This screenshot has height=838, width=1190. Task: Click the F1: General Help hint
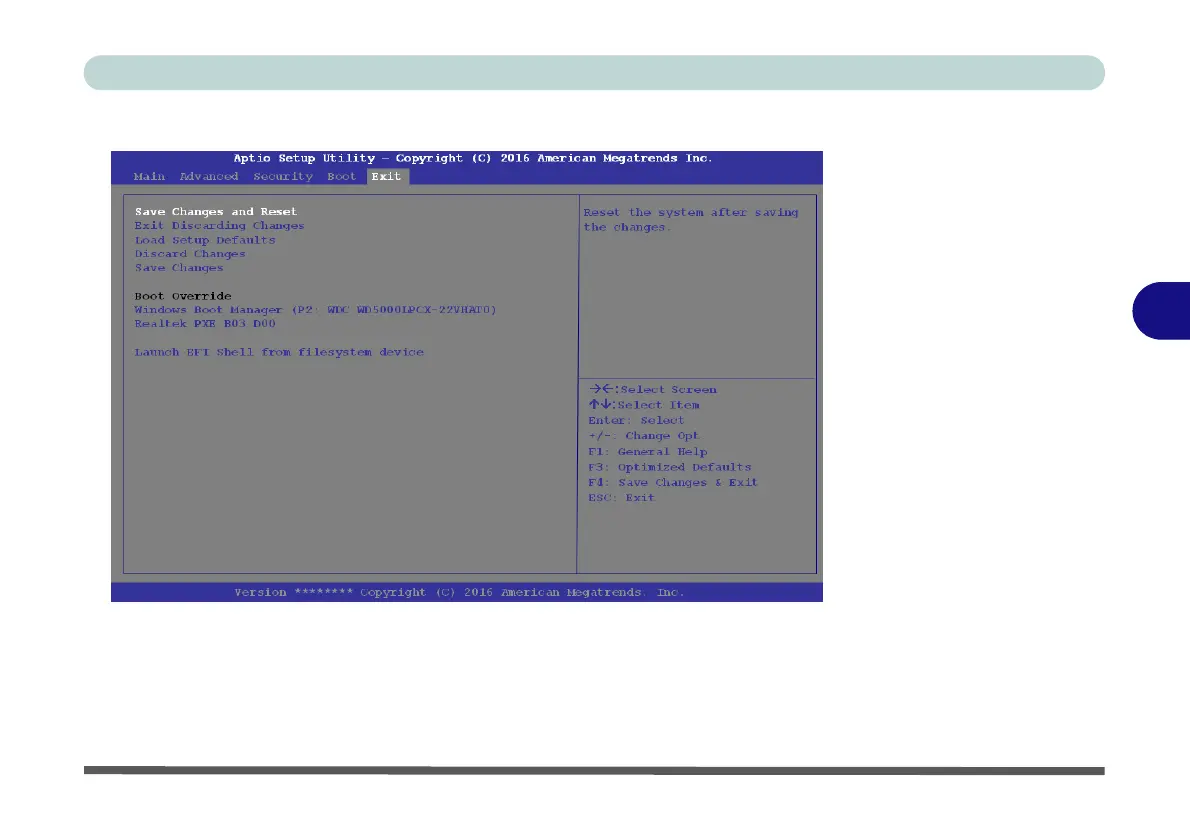pyautogui.click(x=647, y=452)
